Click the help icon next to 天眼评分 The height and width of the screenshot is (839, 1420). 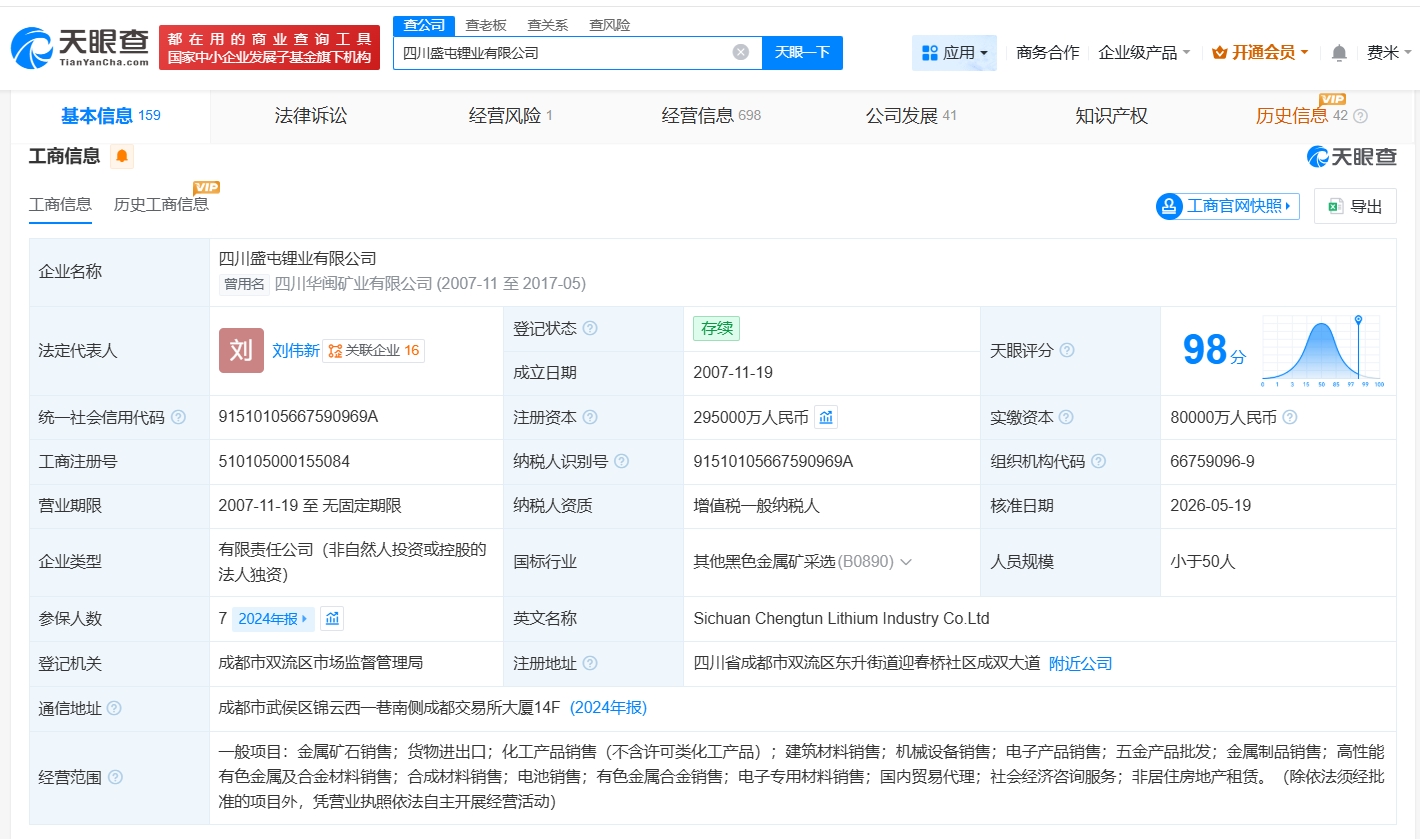pos(1067,350)
